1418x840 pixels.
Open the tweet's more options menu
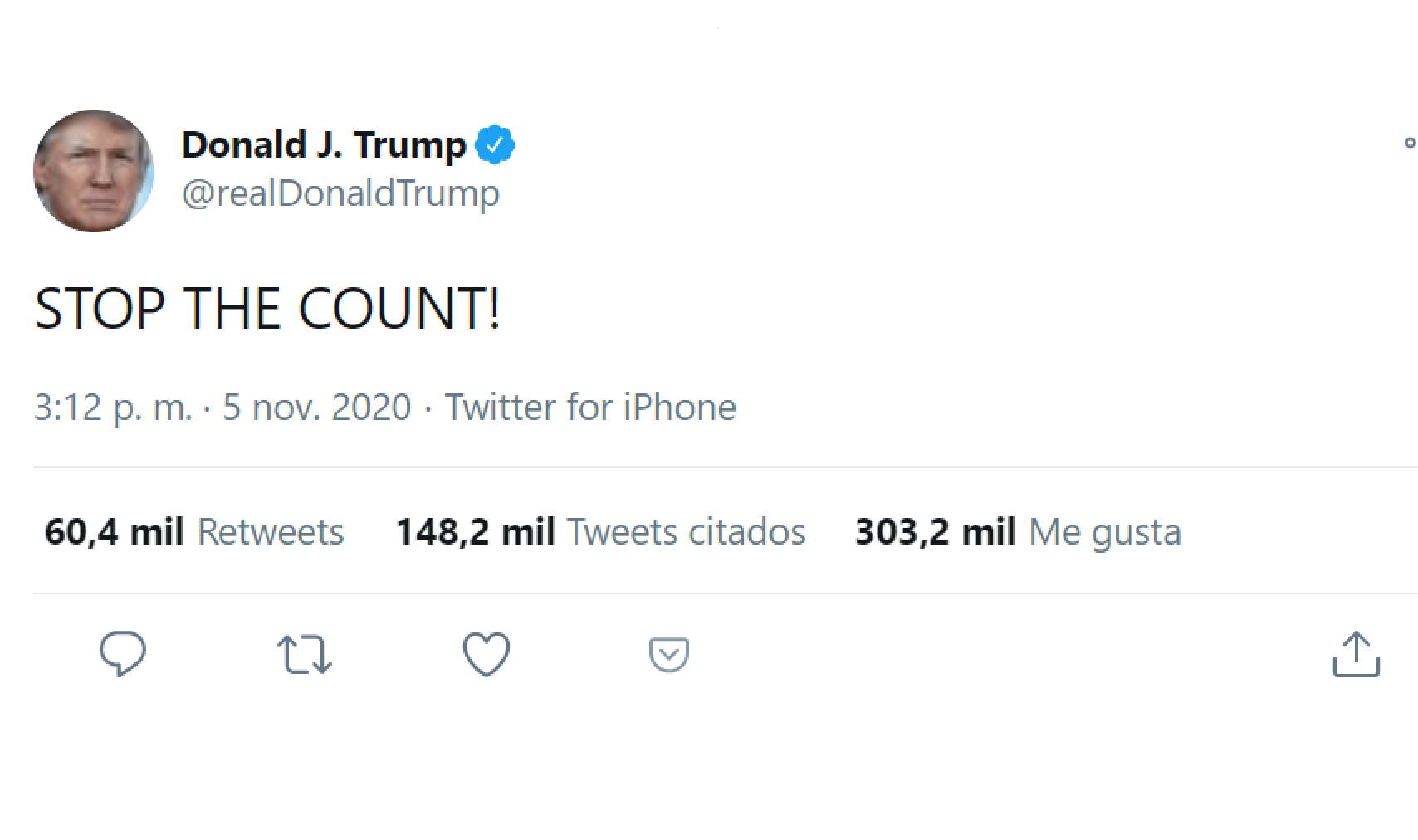[1409, 143]
